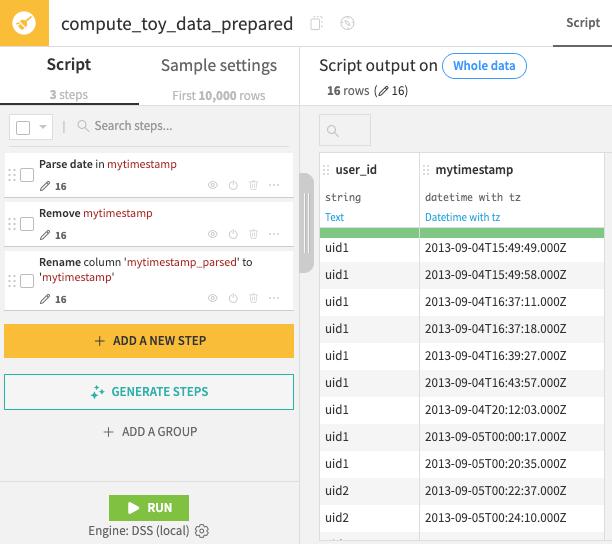This screenshot has height=544, width=612.
Task: Open engine settings gear next to DSS (local)
Action: [202, 531]
